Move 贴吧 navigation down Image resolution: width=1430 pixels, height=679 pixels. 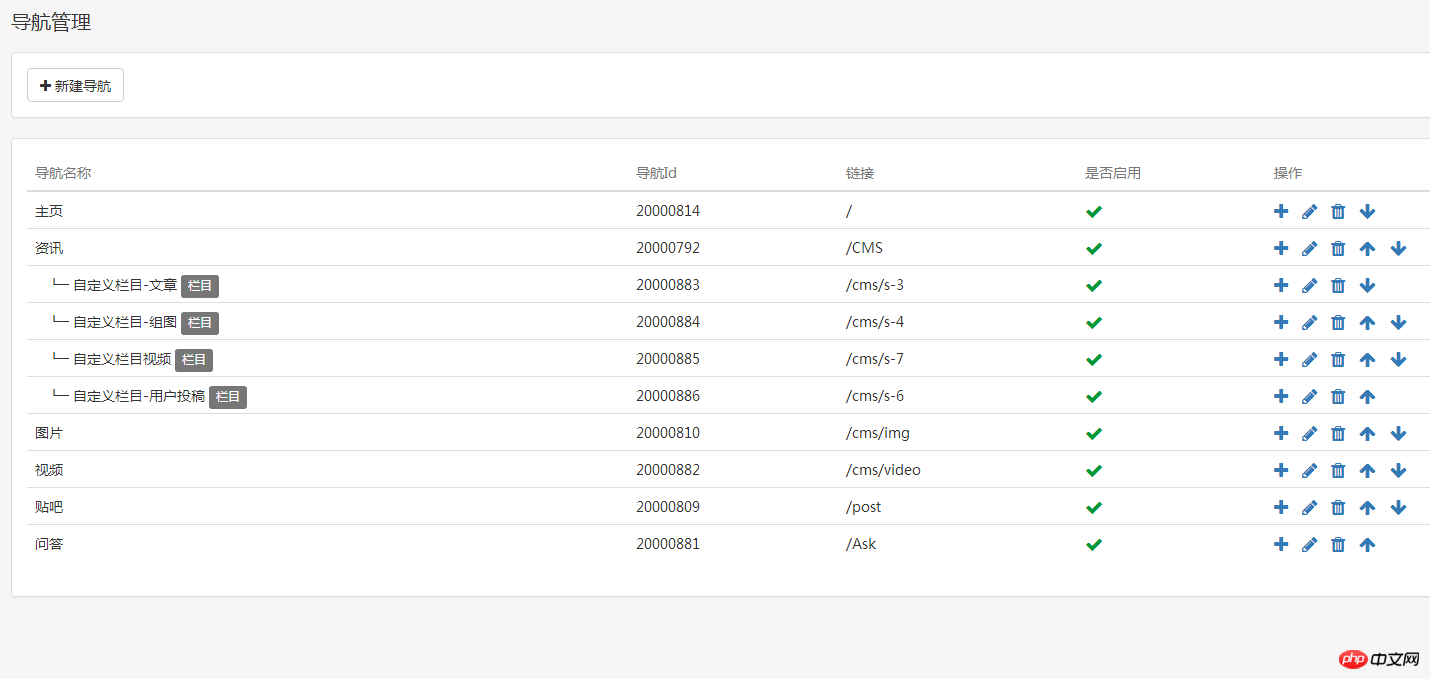(x=1398, y=507)
